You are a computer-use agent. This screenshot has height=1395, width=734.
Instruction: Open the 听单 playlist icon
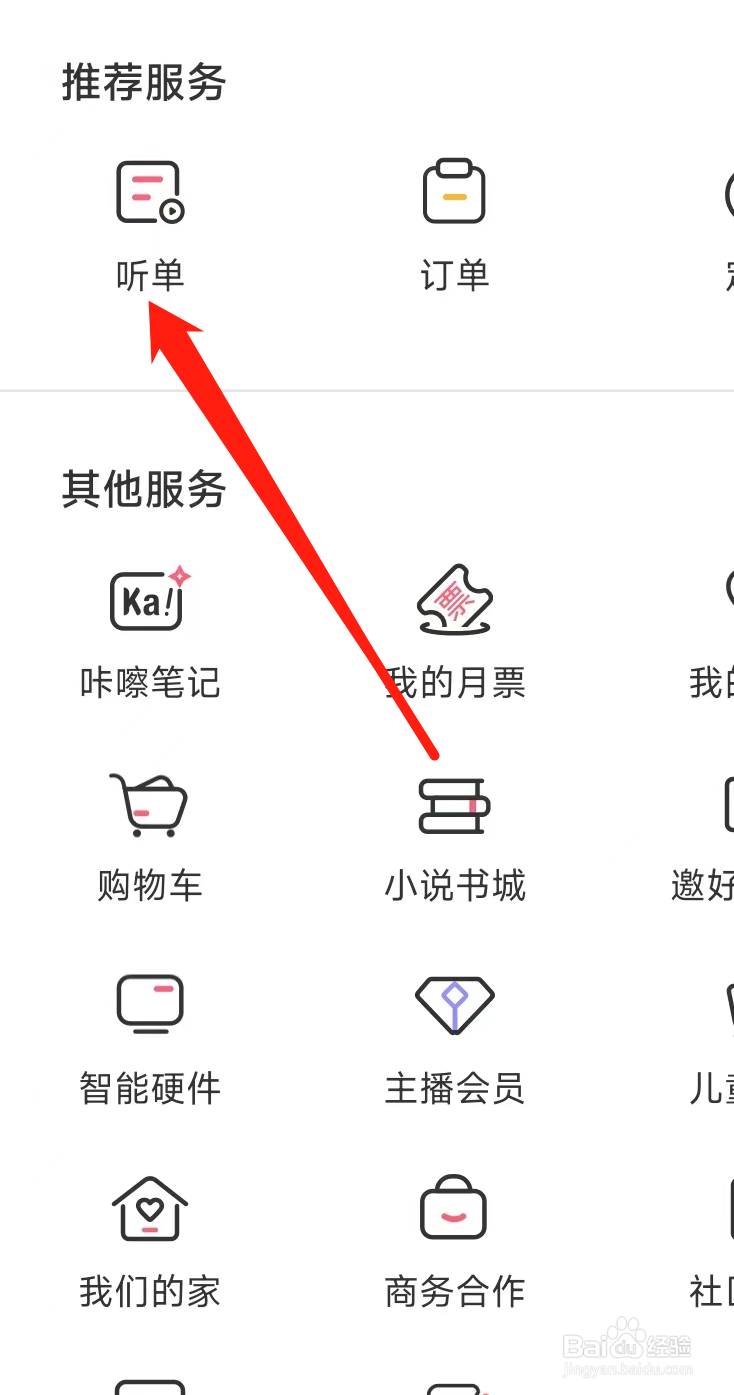tap(150, 192)
